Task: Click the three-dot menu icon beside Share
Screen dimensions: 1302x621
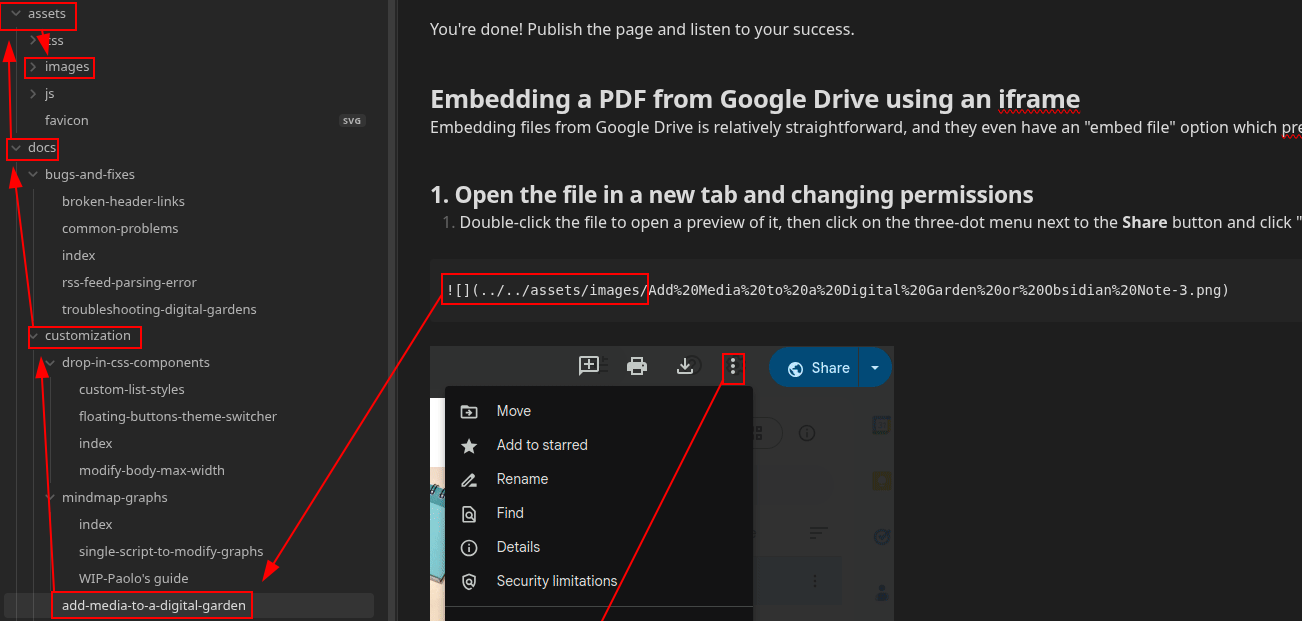Action: [x=733, y=367]
